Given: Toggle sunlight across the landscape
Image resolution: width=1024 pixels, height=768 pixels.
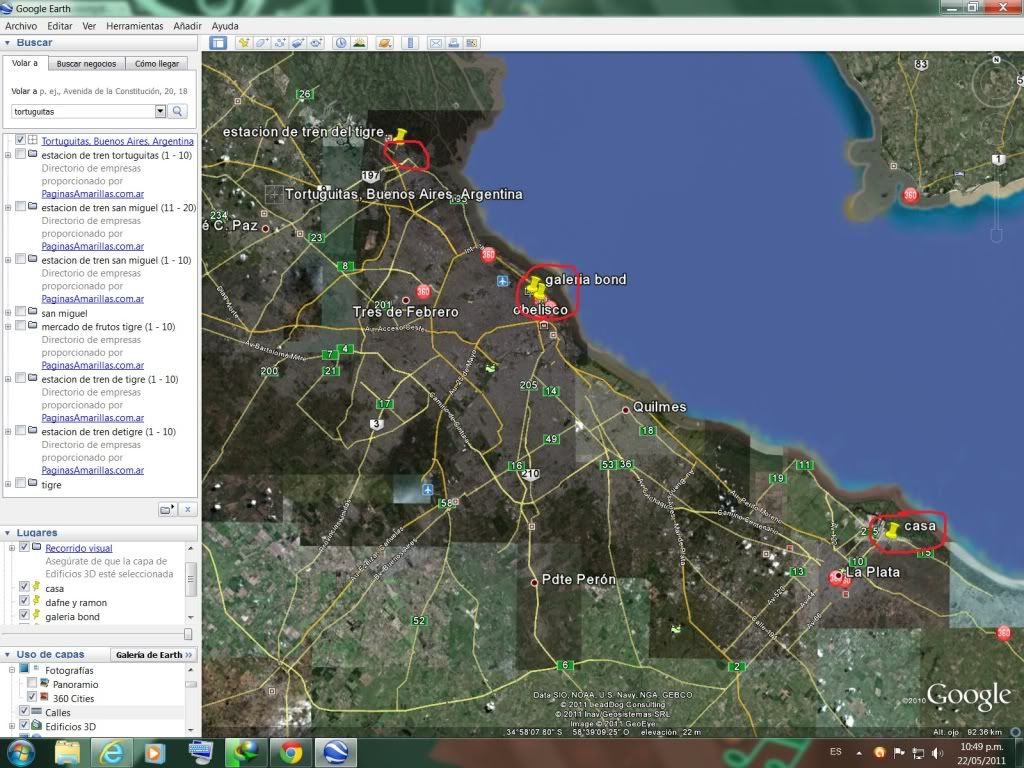Looking at the screenshot, I should pos(359,43).
